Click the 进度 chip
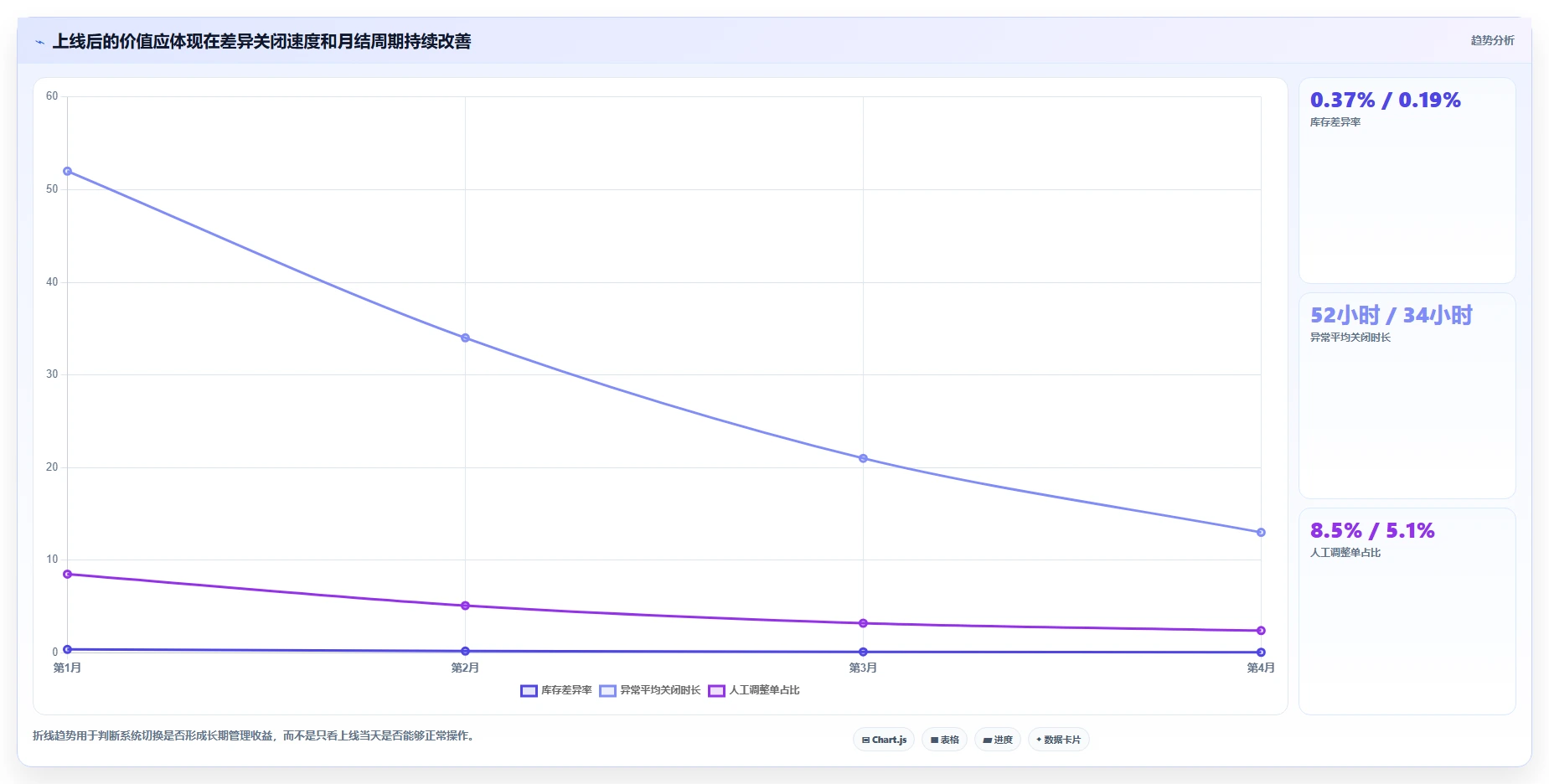This screenshot has width=1549, height=784. (997, 740)
